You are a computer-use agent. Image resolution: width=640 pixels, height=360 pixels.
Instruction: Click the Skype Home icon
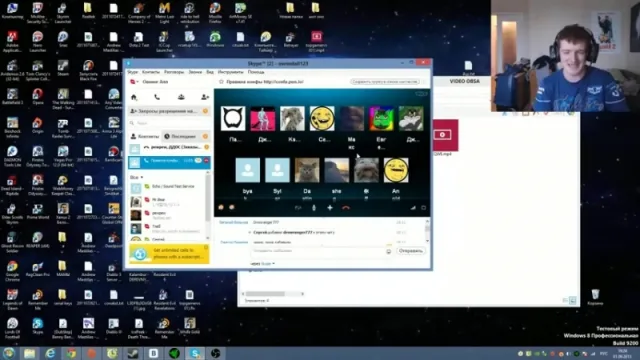click(133, 97)
